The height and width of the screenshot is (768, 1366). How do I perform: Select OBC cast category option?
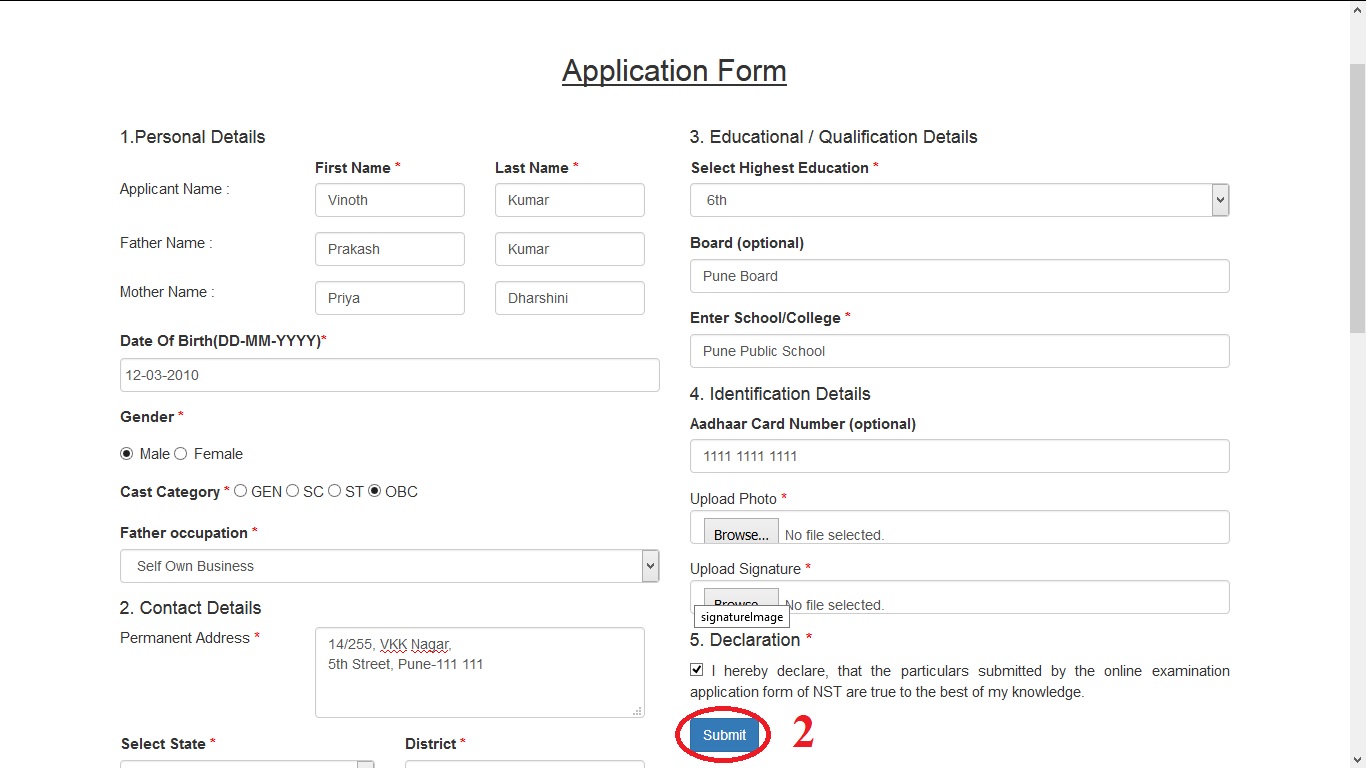[x=375, y=491]
